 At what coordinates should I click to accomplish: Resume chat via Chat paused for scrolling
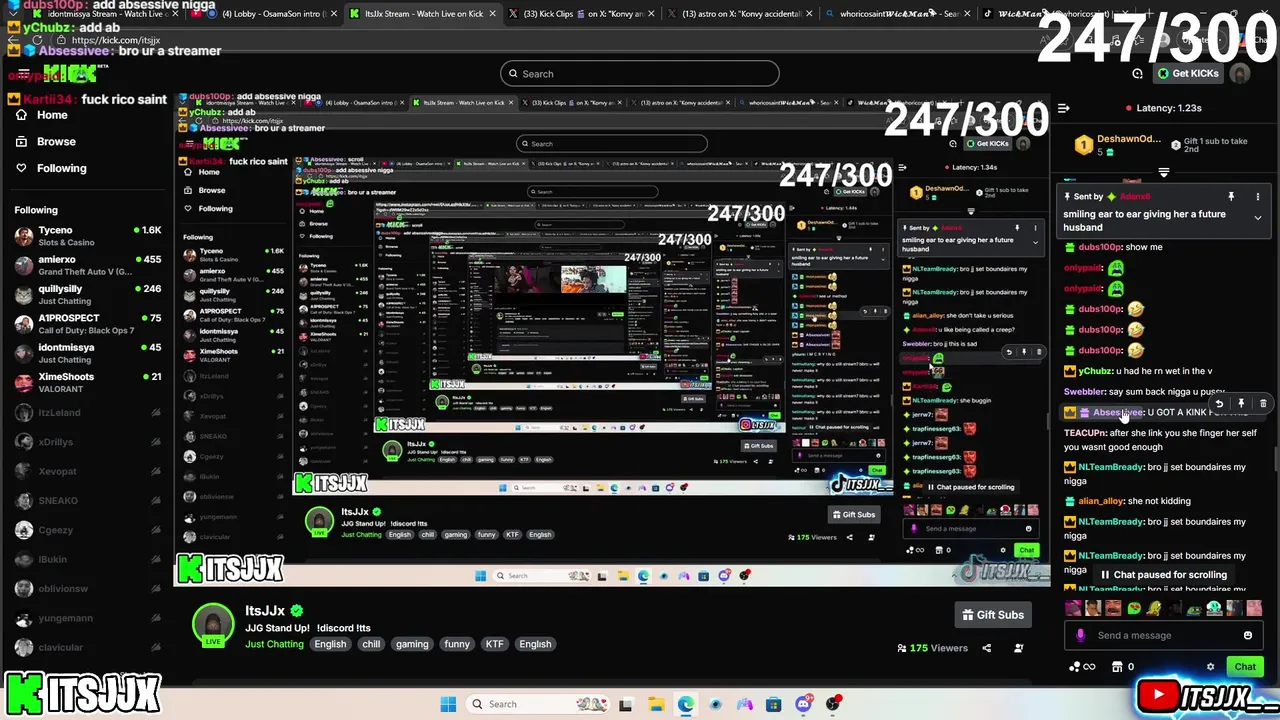tap(1163, 575)
